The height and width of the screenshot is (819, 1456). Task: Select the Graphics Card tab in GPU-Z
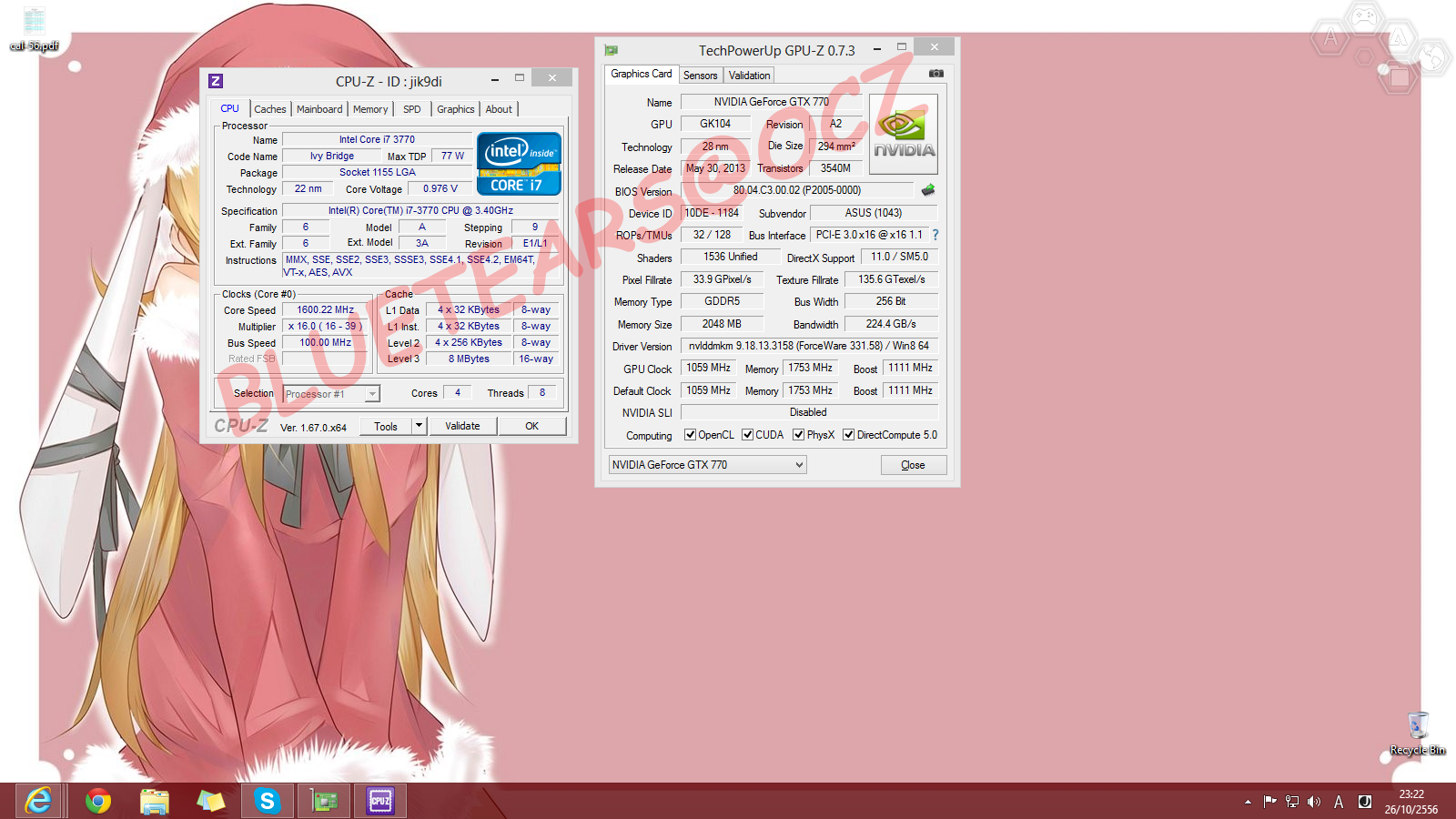(x=642, y=74)
